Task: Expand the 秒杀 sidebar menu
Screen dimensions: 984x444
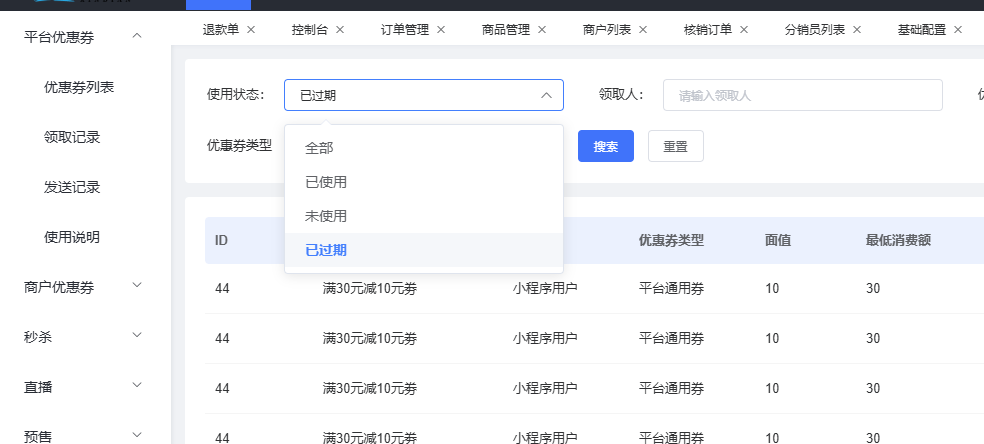Action: click(x=137, y=336)
